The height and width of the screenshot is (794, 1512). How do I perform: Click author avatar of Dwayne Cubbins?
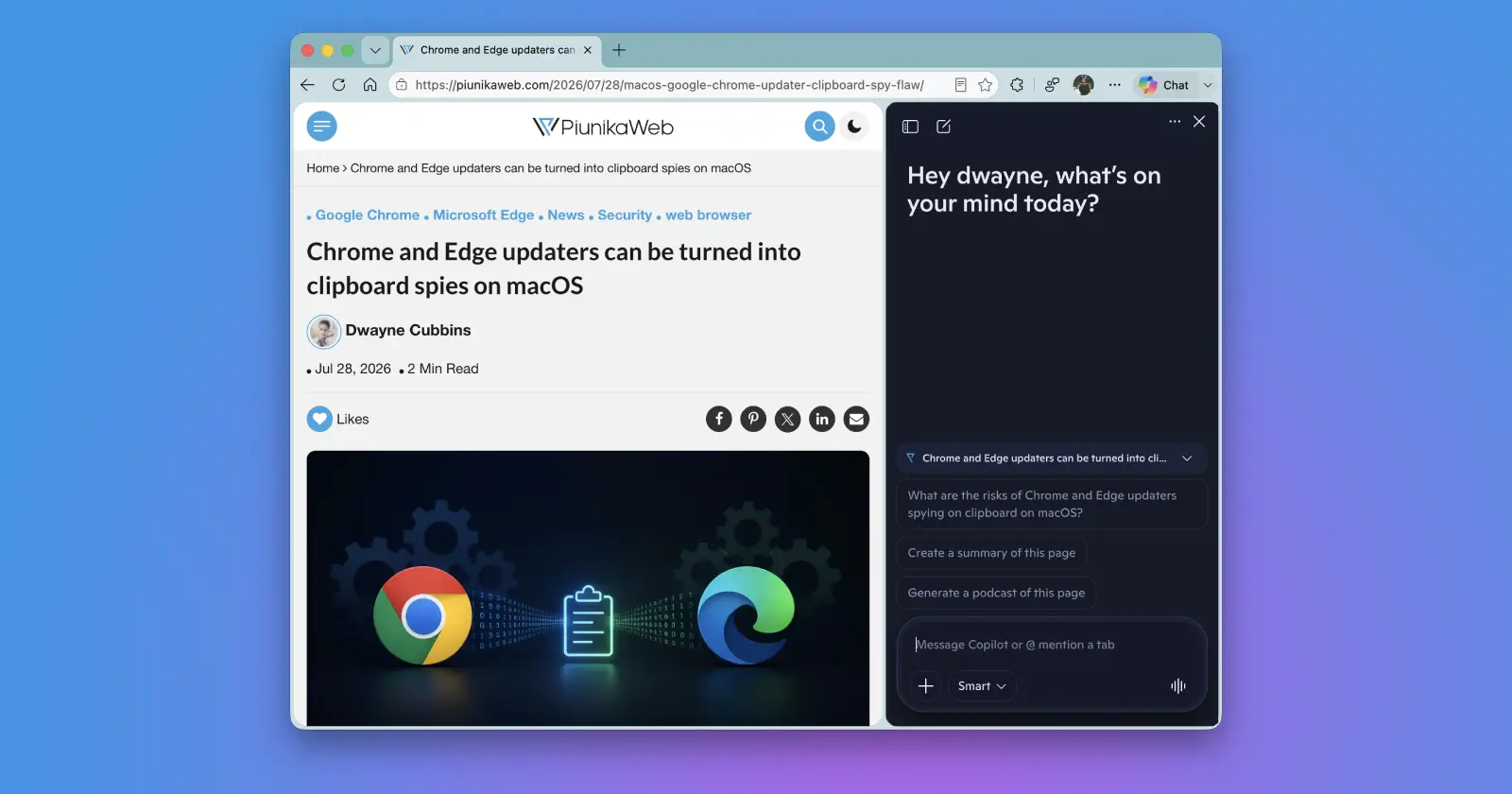click(323, 332)
